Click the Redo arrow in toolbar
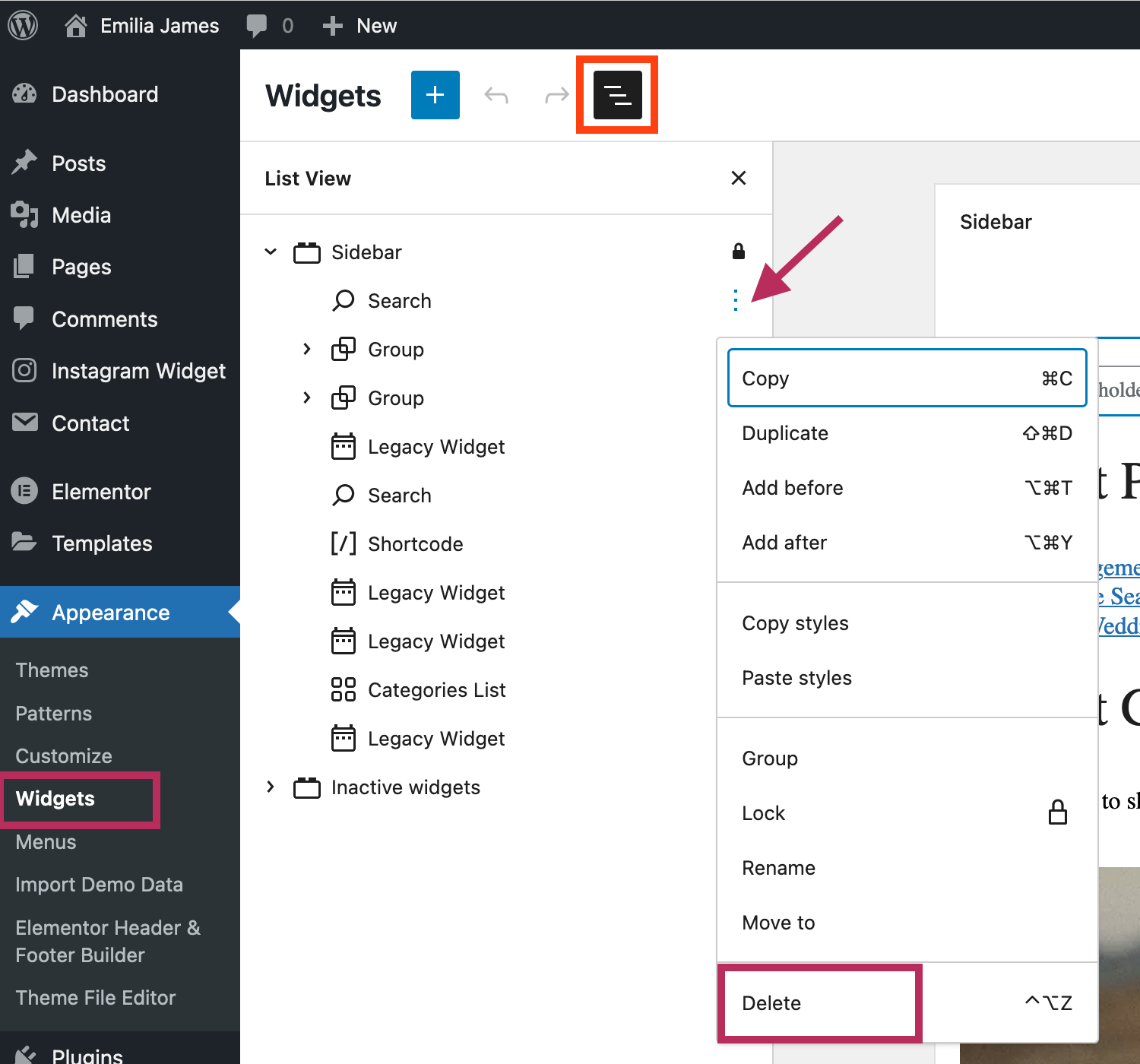This screenshot has width=1140, height=1064. tap(556, 95)
